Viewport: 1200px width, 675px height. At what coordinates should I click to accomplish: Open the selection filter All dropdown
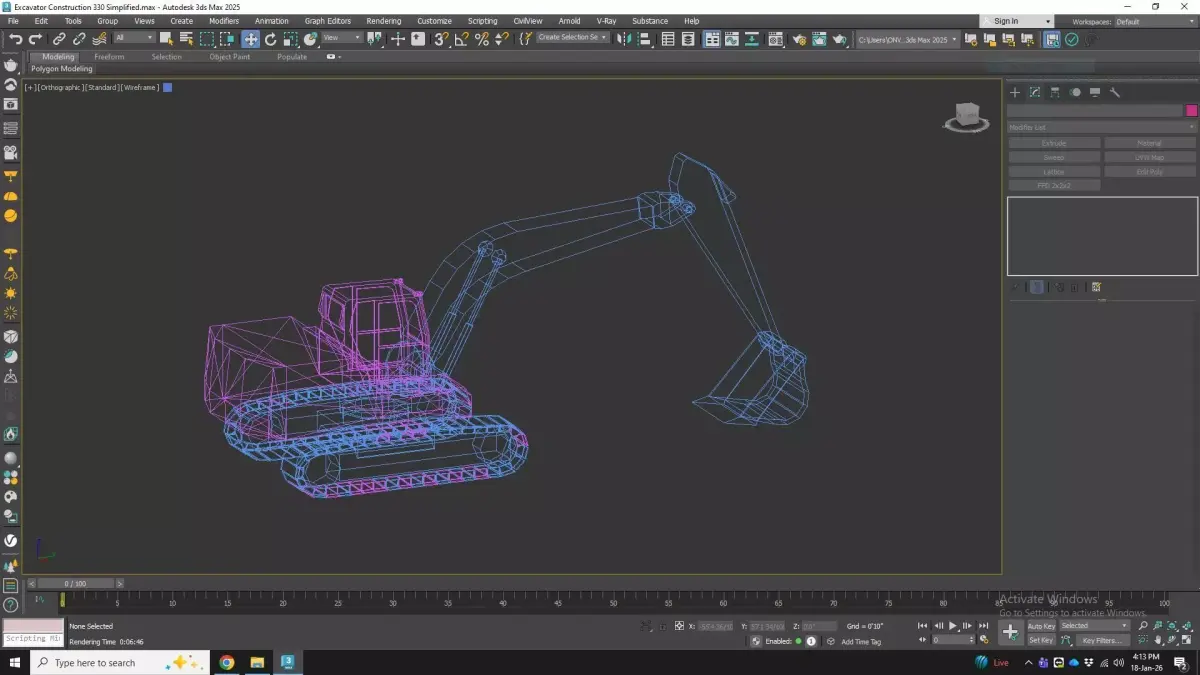[134, 38]
